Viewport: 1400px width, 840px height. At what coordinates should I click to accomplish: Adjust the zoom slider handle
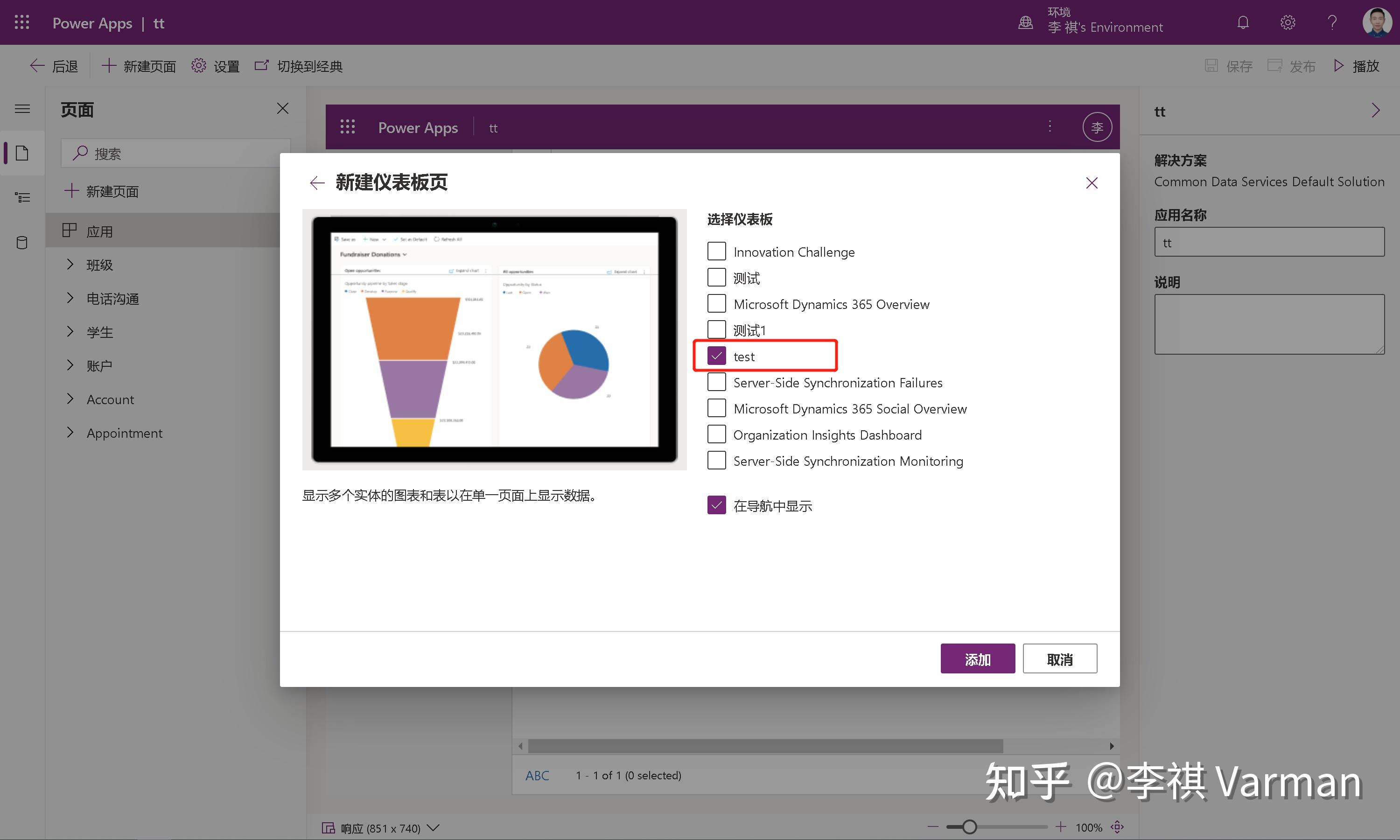pyautogui.click(x=969, y=827)
